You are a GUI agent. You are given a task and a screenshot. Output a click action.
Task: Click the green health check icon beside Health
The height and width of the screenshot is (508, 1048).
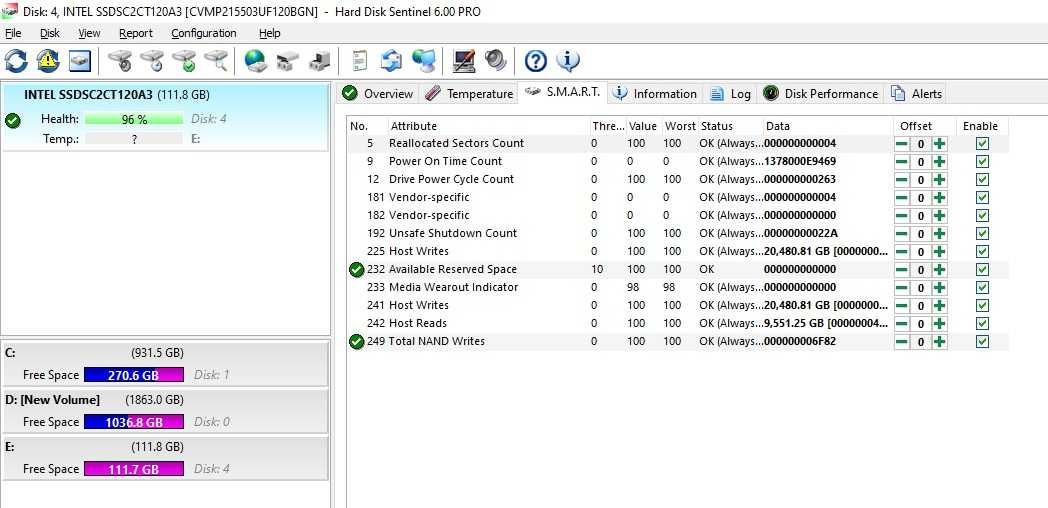13,121
